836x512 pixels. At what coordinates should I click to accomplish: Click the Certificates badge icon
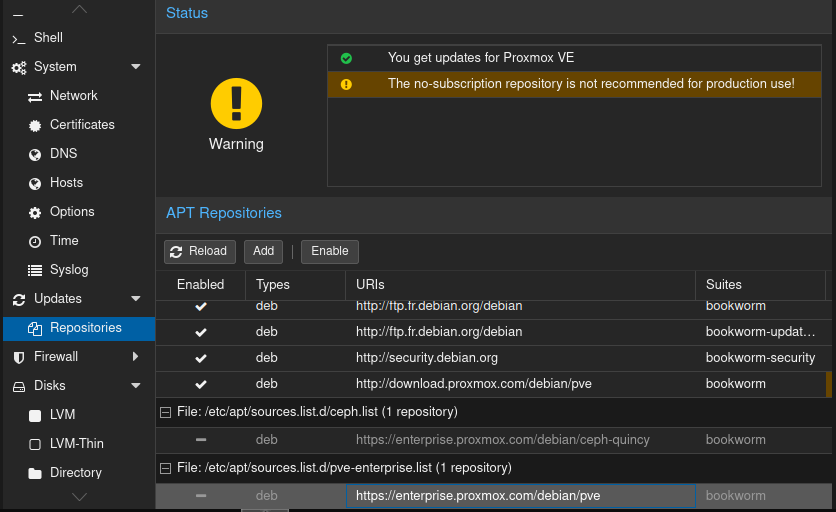(35, 126)
